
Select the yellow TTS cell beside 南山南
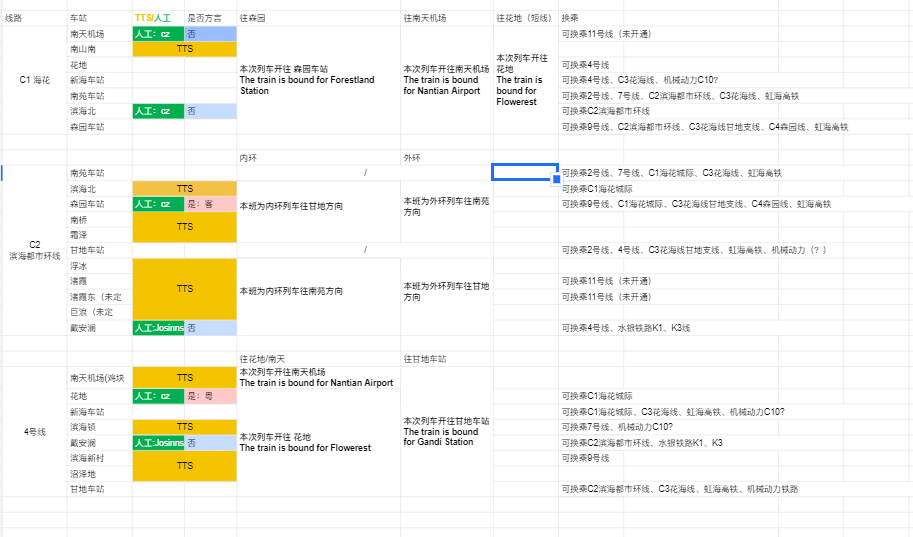[185, 49]
